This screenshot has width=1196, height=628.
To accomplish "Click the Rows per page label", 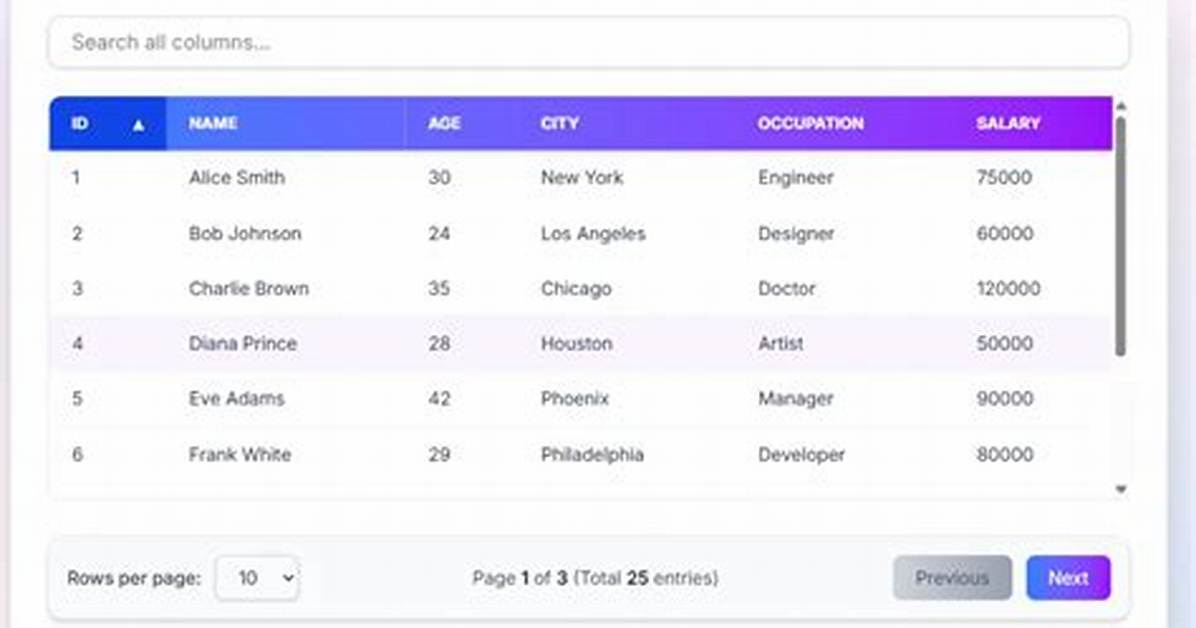I will point(134,578).
